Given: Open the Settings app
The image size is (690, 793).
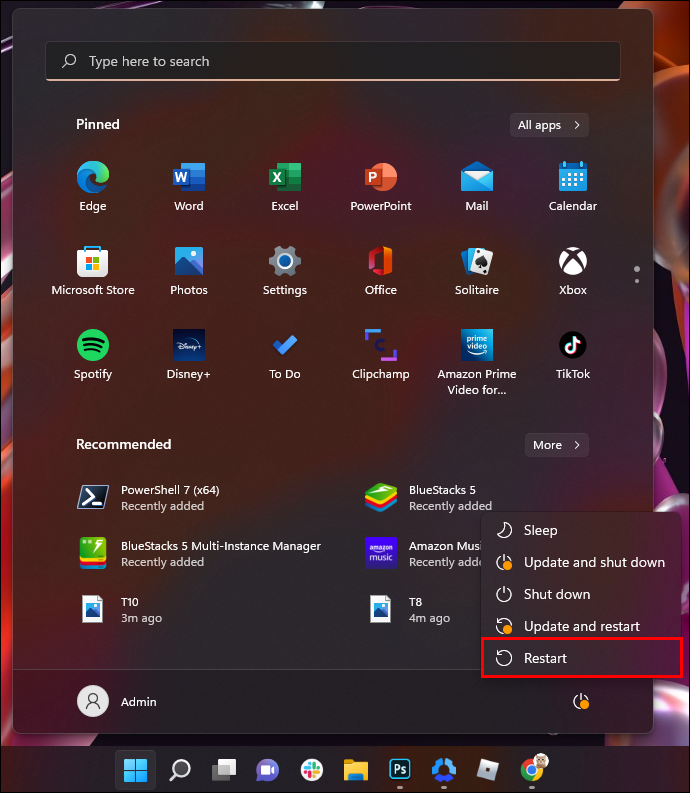Looking at the screenshot, I should [285, 271].
